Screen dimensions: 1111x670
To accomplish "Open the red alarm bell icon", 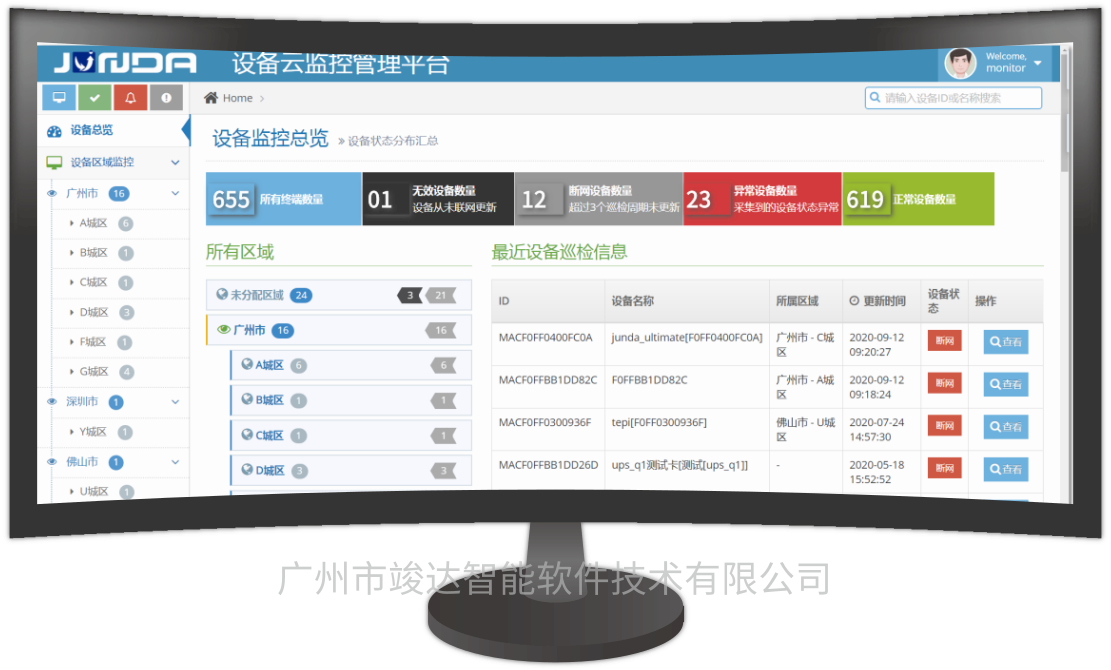I will pyautogui.click(x=130, y=97).
